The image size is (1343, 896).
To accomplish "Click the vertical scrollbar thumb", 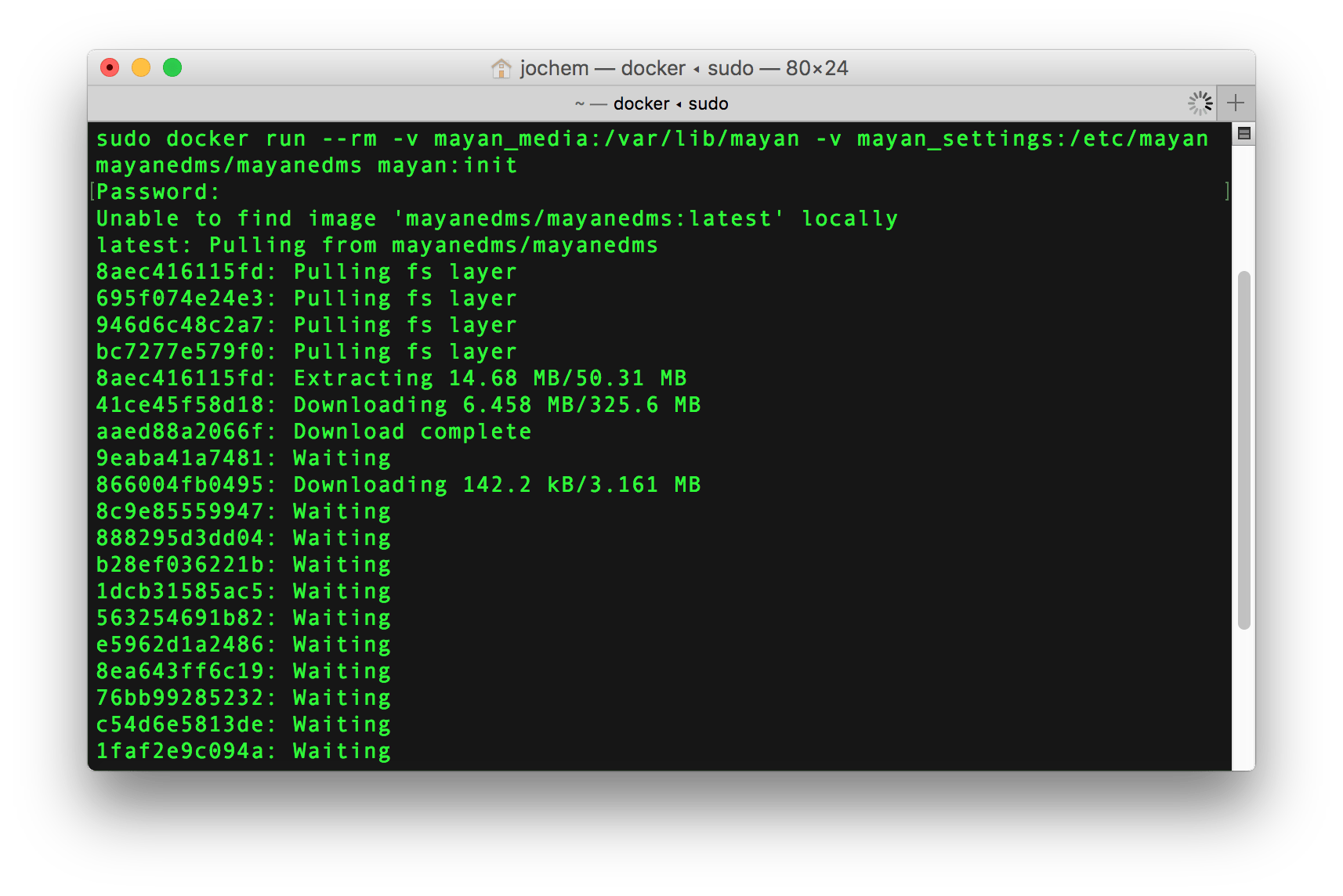I will pos(1243,450).
